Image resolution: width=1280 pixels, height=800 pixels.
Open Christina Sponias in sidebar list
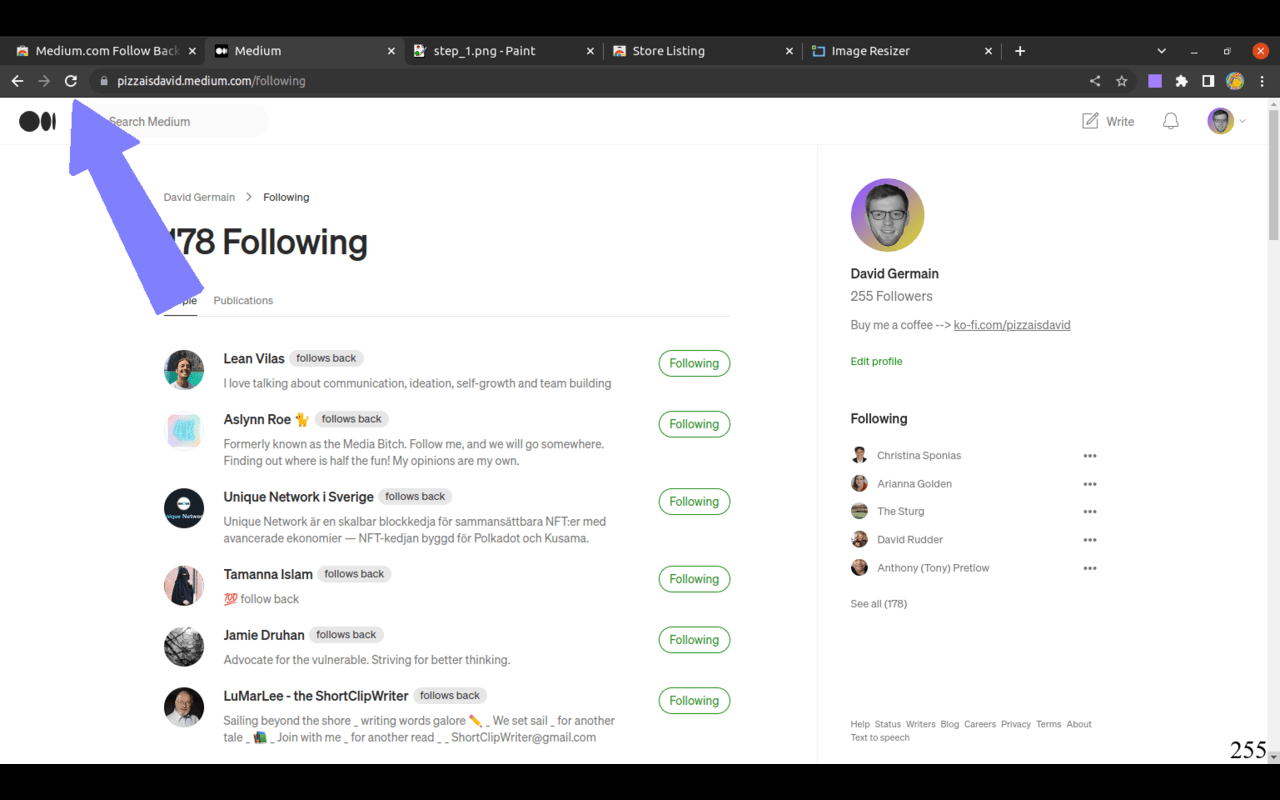(x=919, y=456)
